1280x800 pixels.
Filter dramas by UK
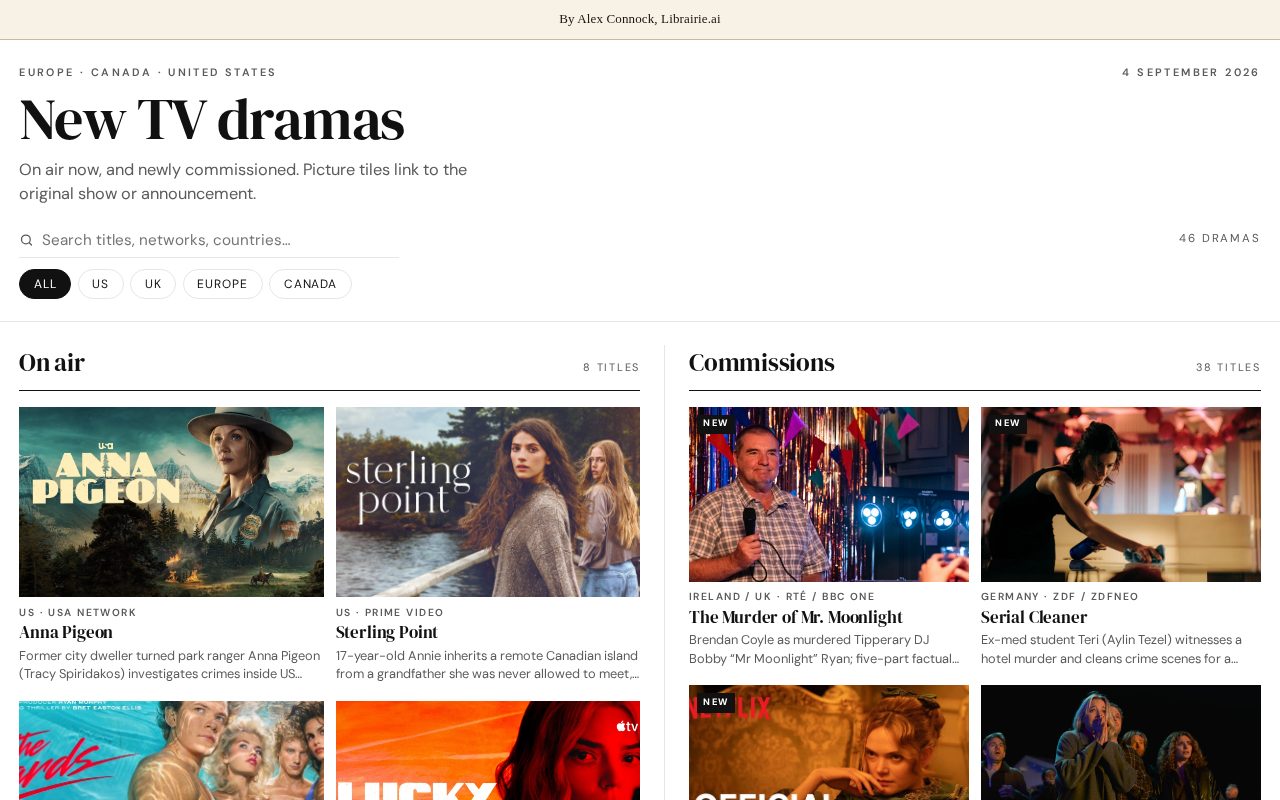pyautogui.click(x=153, y=284)
